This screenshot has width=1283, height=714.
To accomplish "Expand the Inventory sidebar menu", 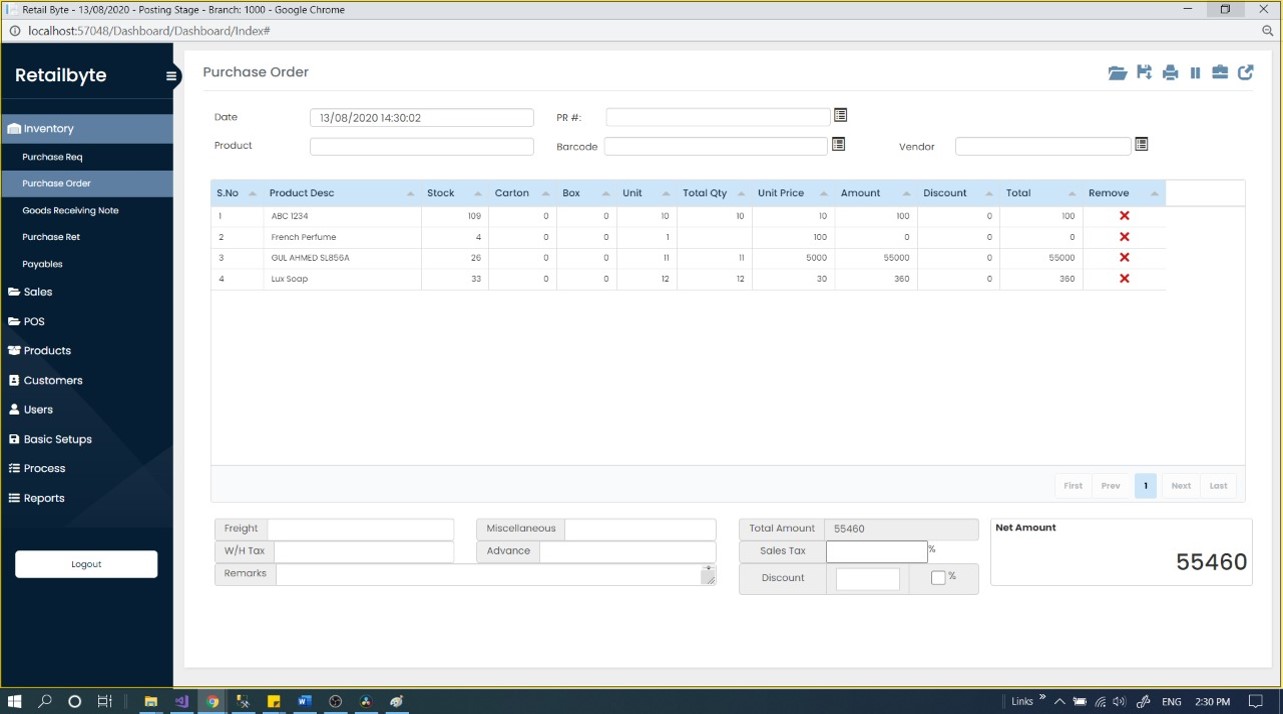I will click(x=86, y=129).
